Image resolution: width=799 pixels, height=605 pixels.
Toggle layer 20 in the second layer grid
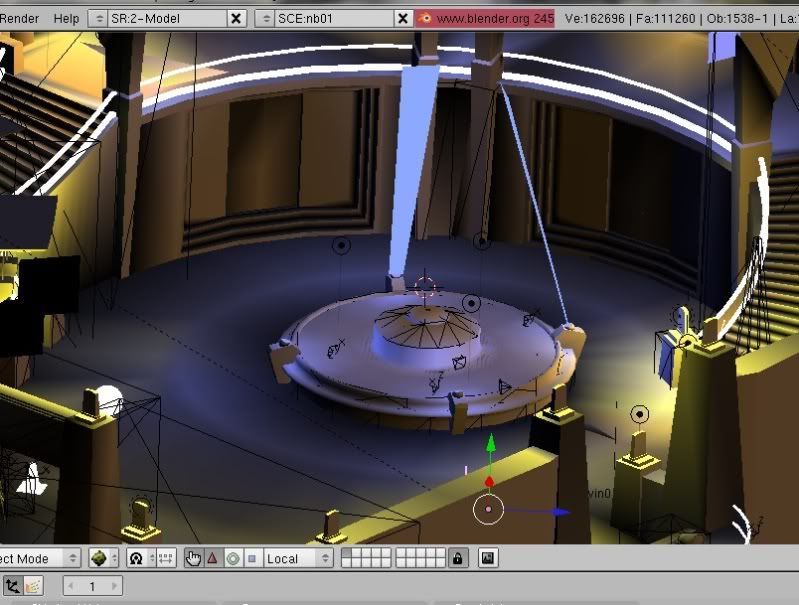click(x=440, y=563)
